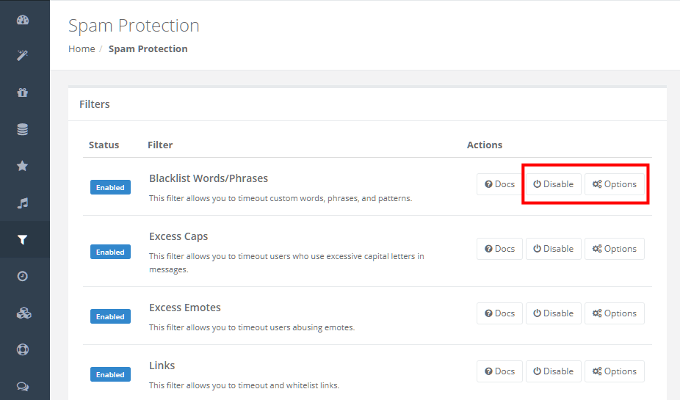Open the music note sidebar icon
This screenshot has width=680, height=400.
(23, 203)
